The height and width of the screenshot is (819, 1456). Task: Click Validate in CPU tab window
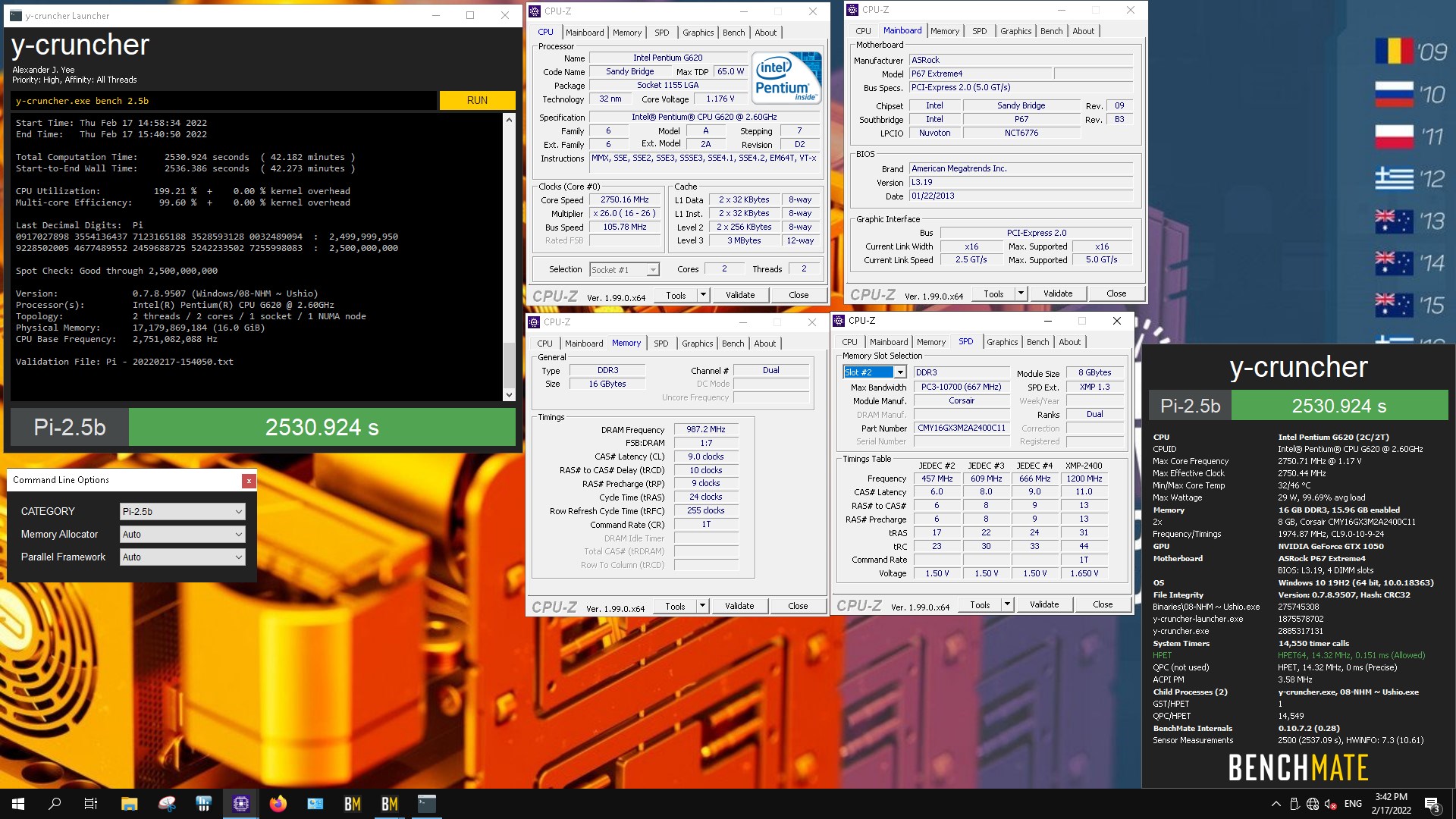coord(740,295)
